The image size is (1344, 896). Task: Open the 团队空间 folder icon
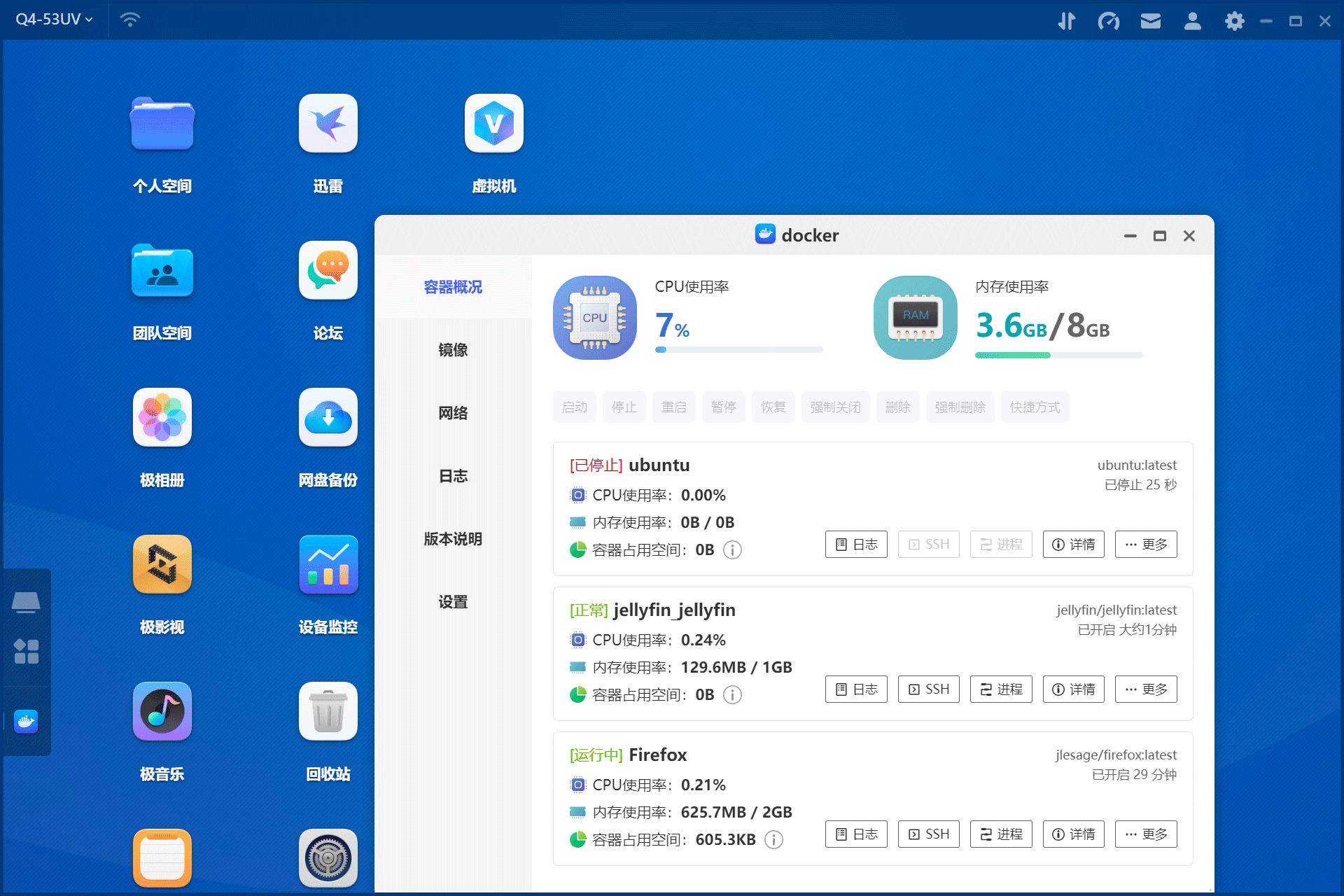click(162, 271)
